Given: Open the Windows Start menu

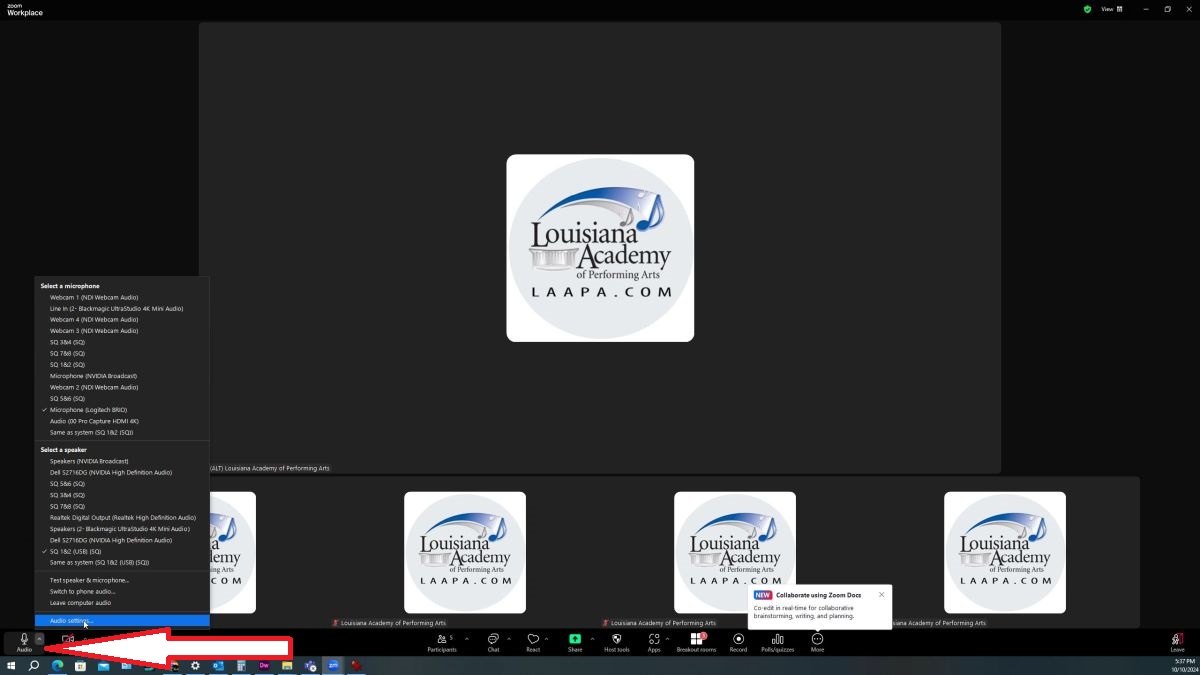Looking at the screenshot, I should (x=11, y=665).
